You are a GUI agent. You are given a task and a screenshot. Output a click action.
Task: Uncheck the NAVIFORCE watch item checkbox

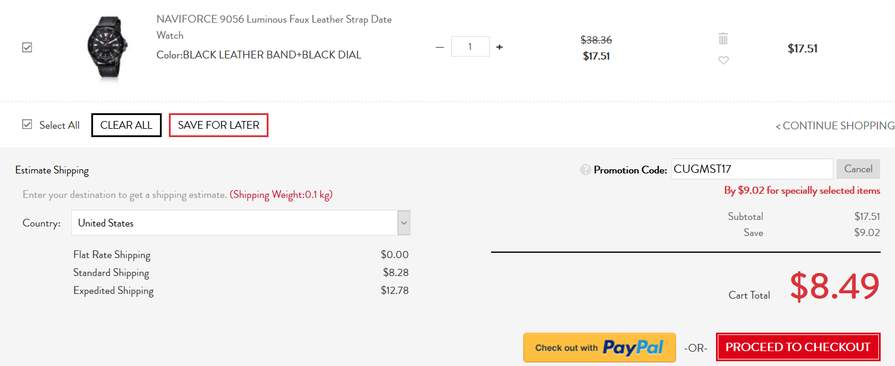(x=27, y=47)
